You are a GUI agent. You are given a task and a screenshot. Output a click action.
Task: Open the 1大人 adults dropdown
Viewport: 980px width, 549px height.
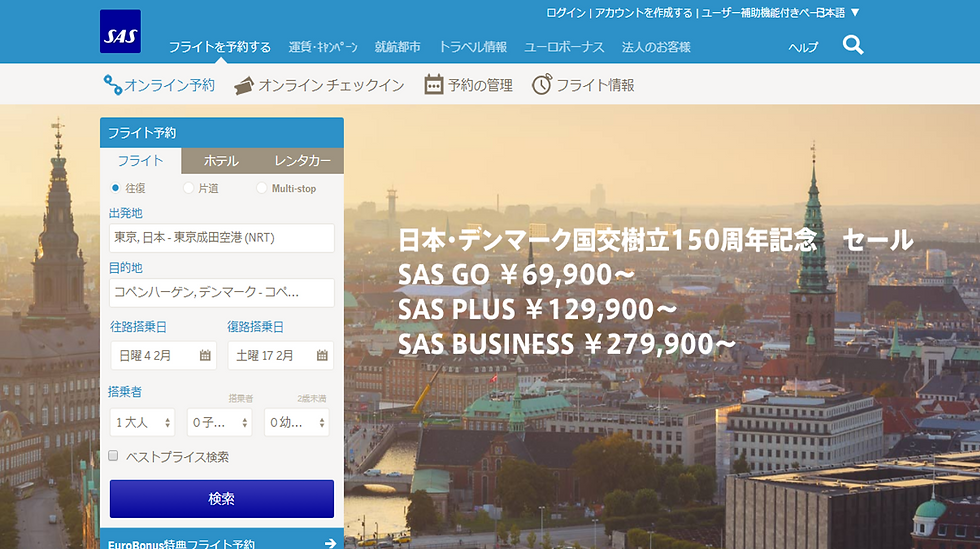pyautogui.click(x=142, y=423)
